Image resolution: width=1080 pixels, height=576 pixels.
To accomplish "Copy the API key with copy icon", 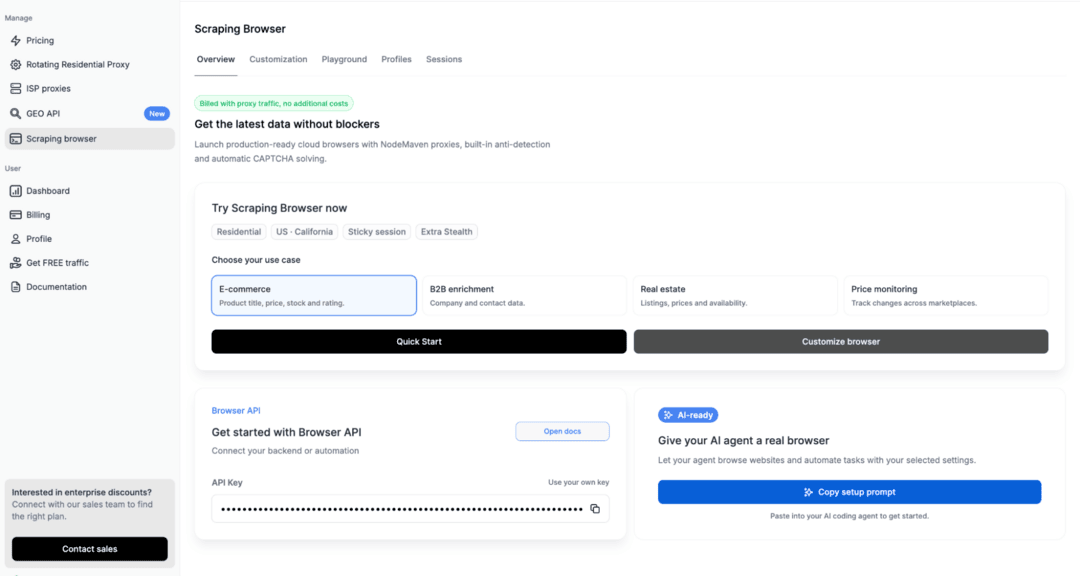I will click(x=595, y=509).
